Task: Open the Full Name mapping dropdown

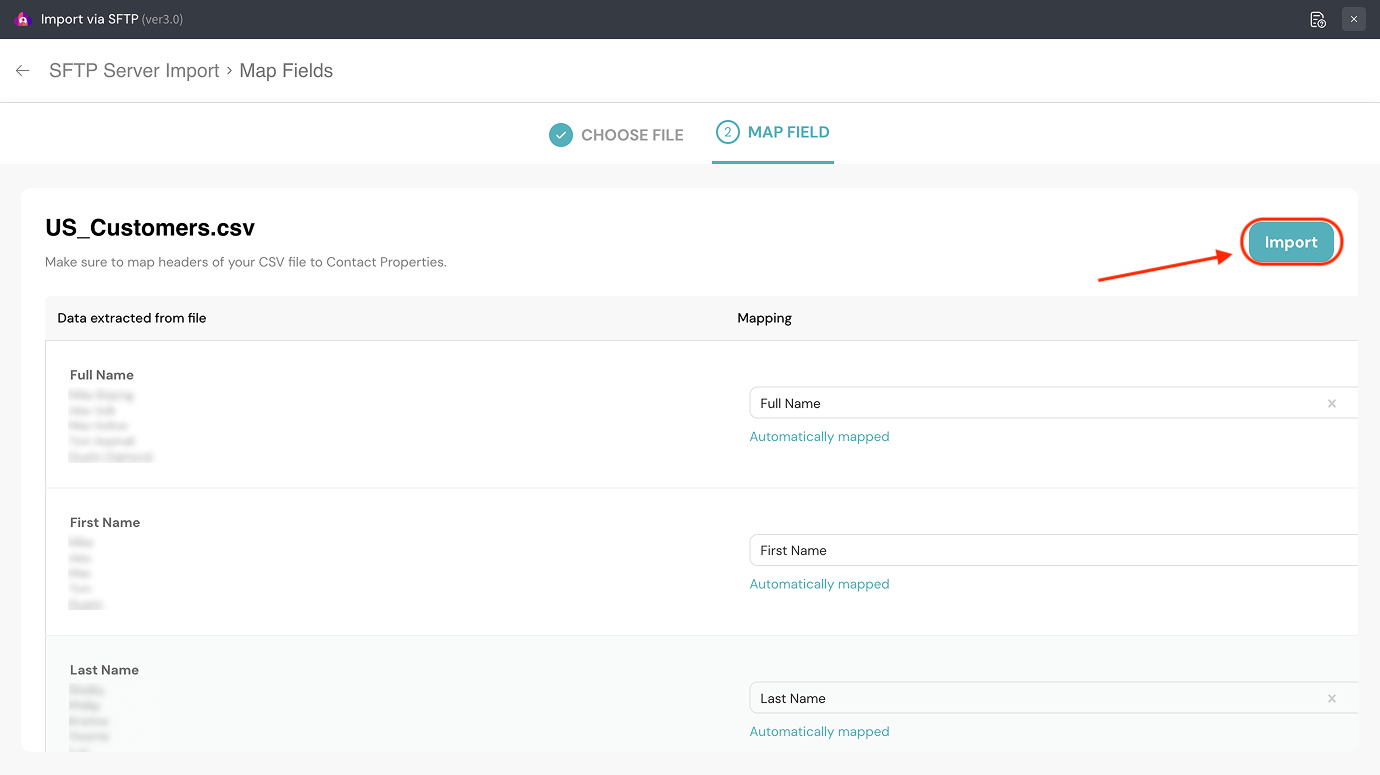Action: click(x=1030, y=404)
